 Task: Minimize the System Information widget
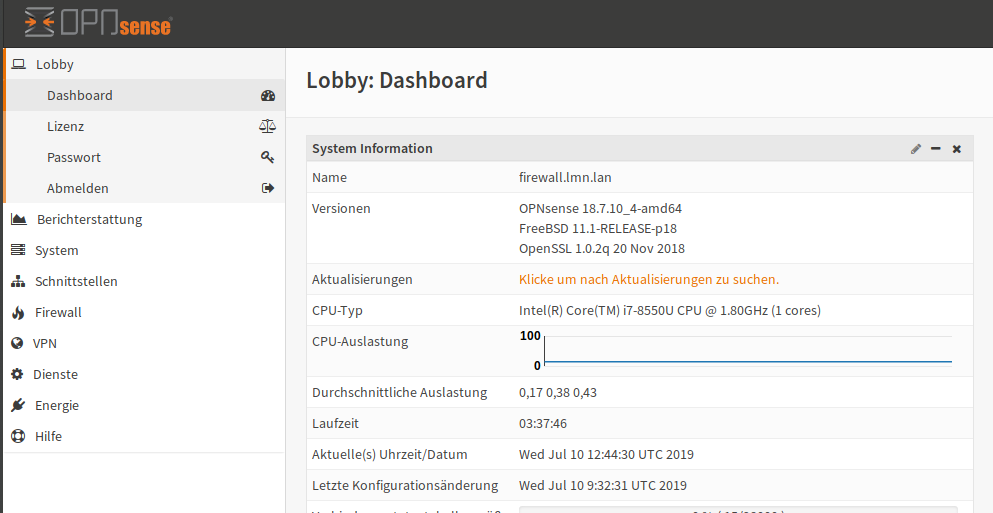936,149
